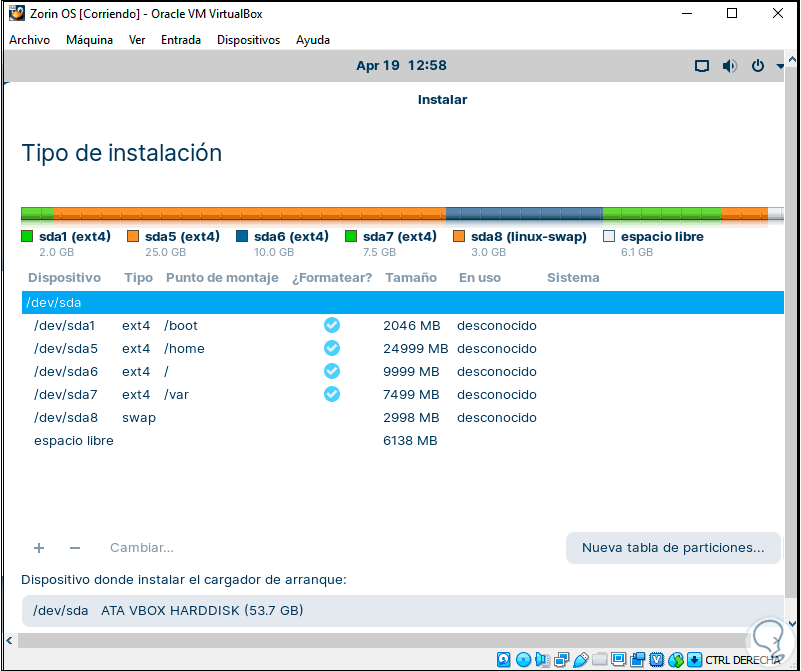Image resolution: width=801 pixels, height=671 pixels.
Task: Click the plus button to add partition
Action: pos(39,548)
